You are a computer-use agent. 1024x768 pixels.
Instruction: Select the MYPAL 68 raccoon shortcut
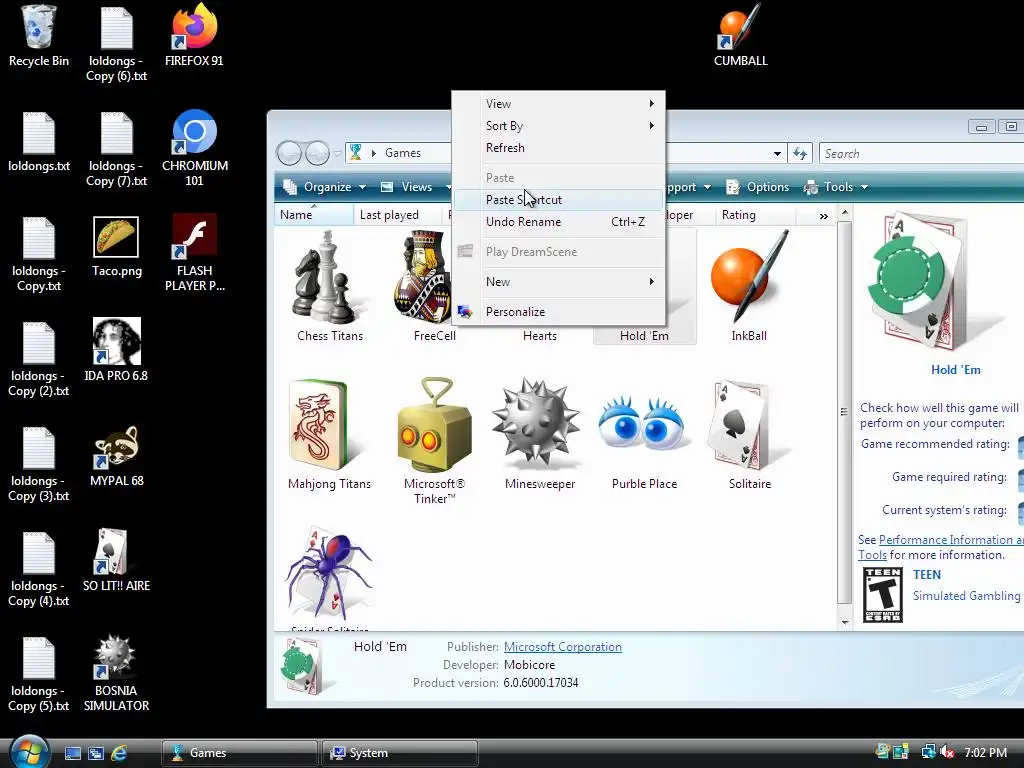(116, 456)
